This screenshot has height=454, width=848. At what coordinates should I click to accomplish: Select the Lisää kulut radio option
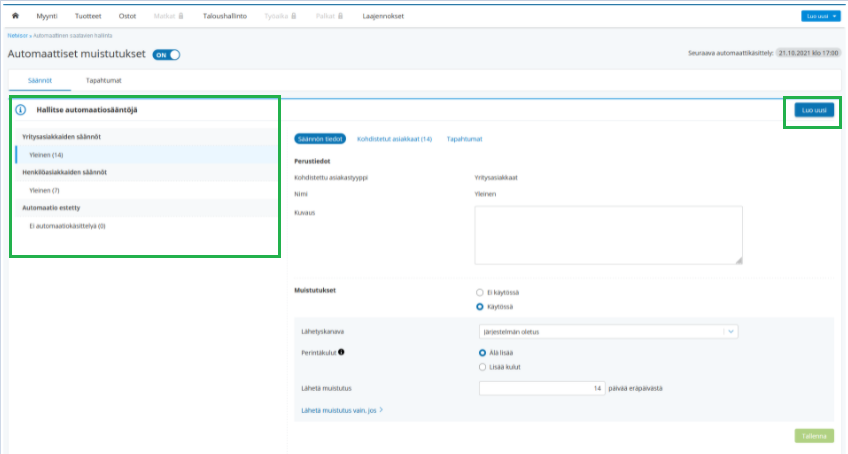(482, 367)
